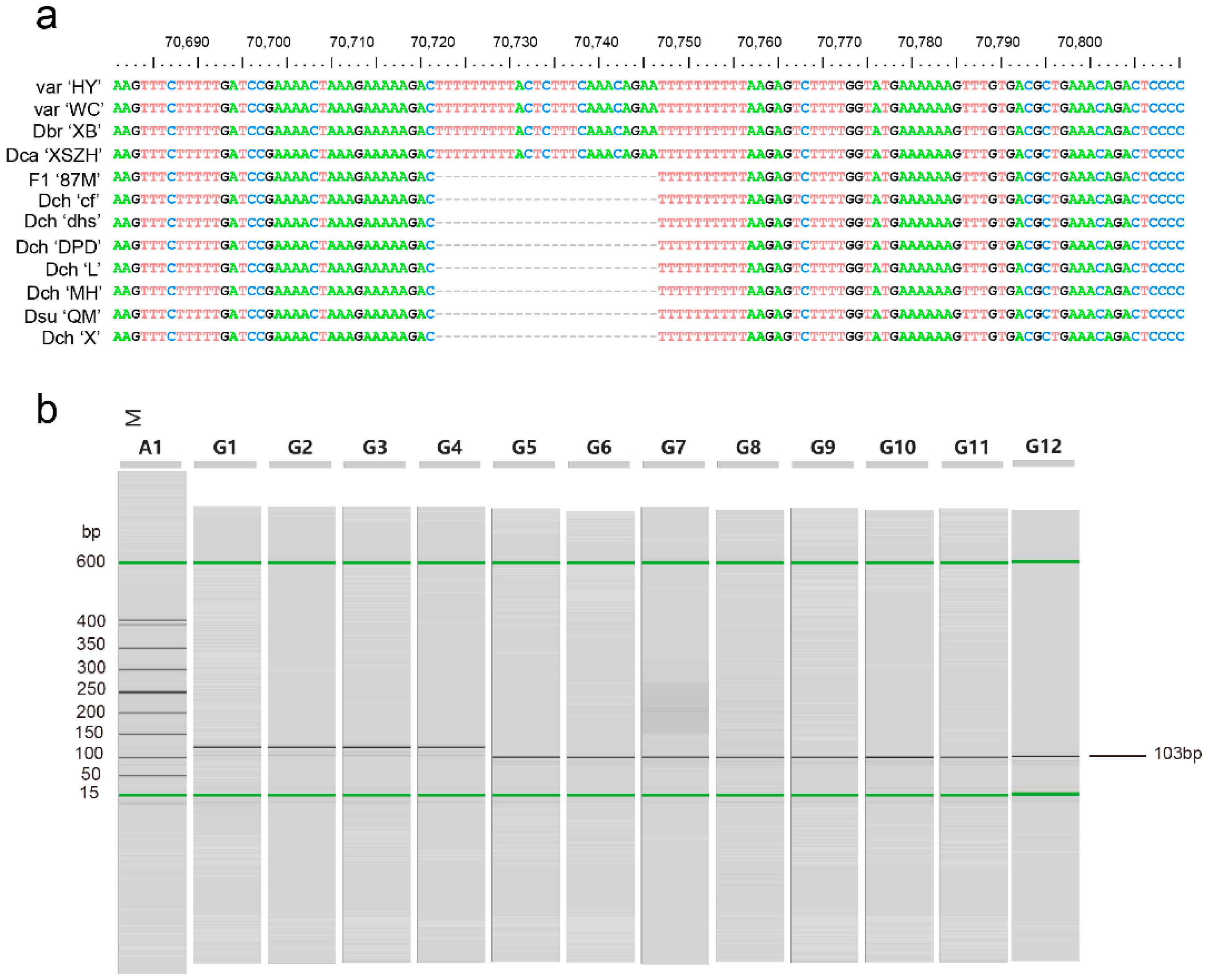Click the G1 lane header label

[x=225, y=448]
